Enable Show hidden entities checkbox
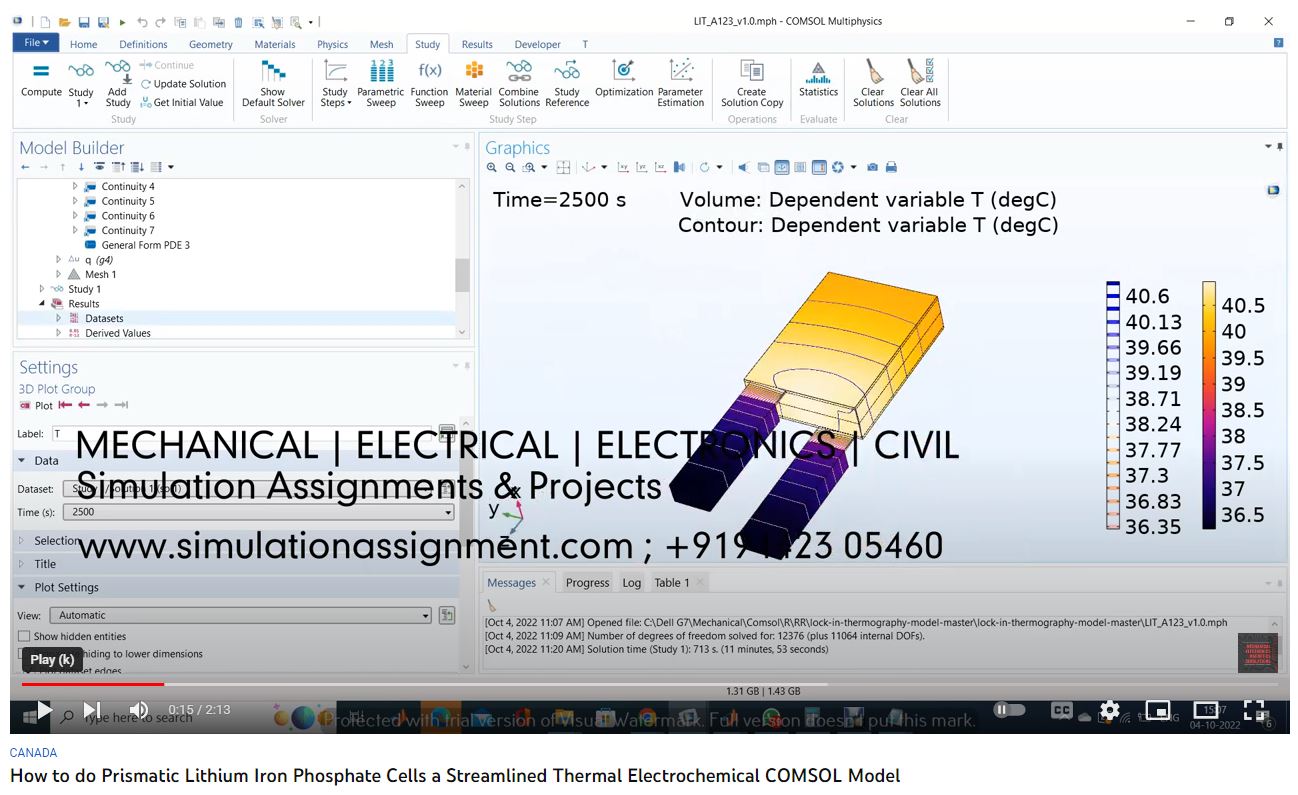The width and height of the screenshot is (1298, 795). [x=24, y=636]
